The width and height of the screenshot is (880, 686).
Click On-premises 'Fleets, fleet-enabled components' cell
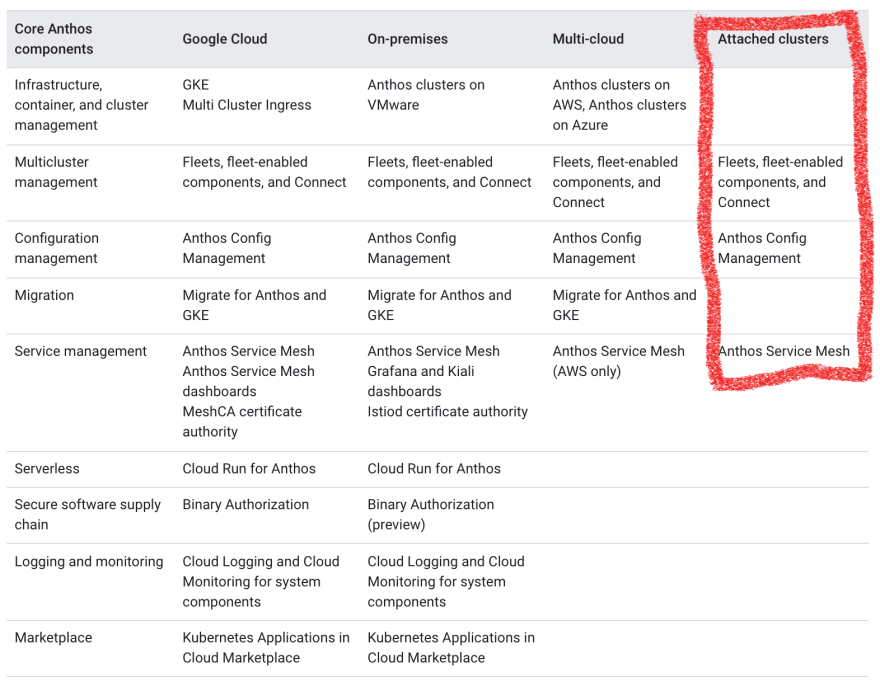pyautogui.click(x=450, y=172)
